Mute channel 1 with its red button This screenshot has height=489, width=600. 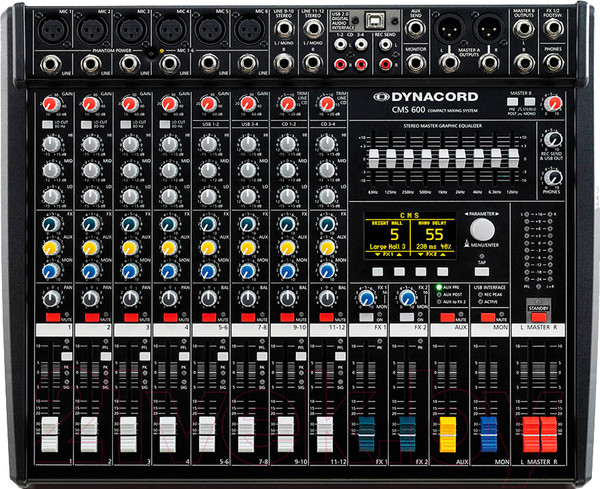pyautogui.click(x=51, y=317)
